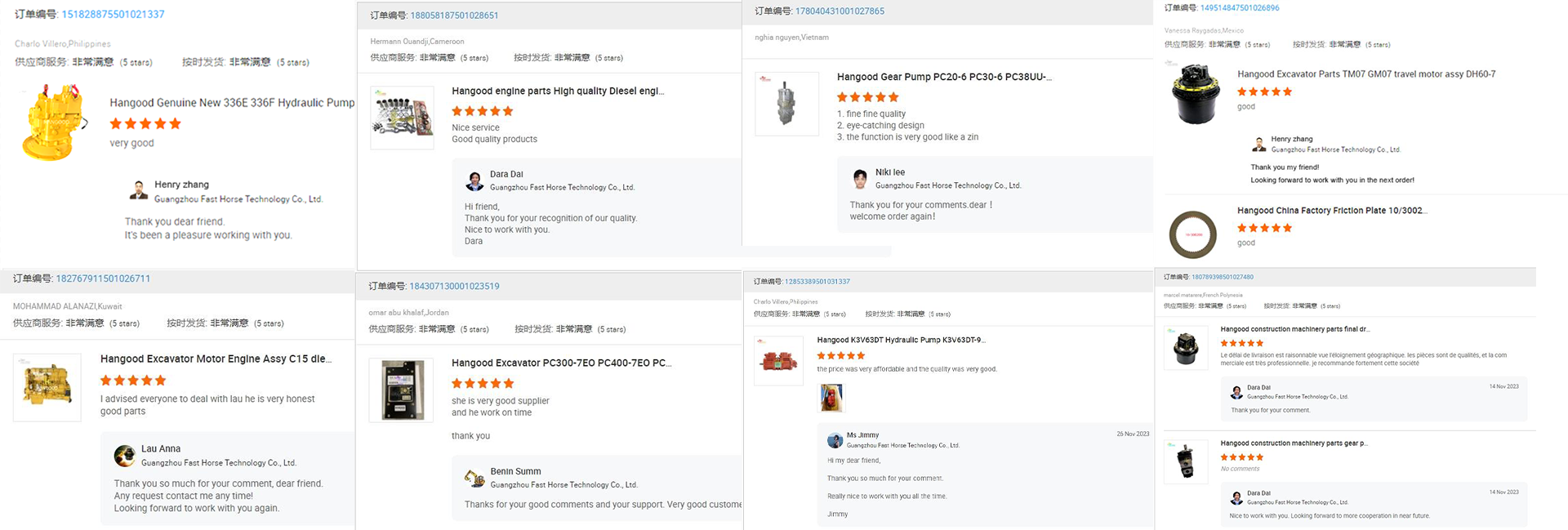Open order number 182767911501026711
Viewport: 1568px width, 530px height.
[103, 278]
